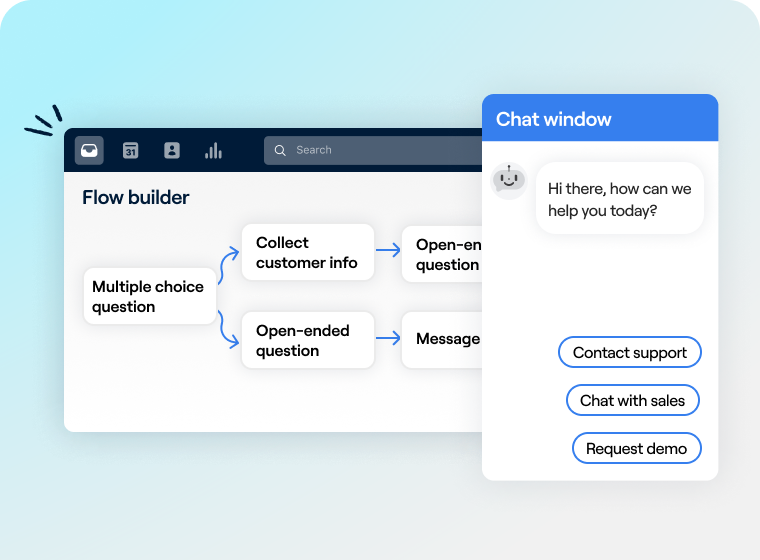Select the Open-ended question node at bottom

(308, 340)
